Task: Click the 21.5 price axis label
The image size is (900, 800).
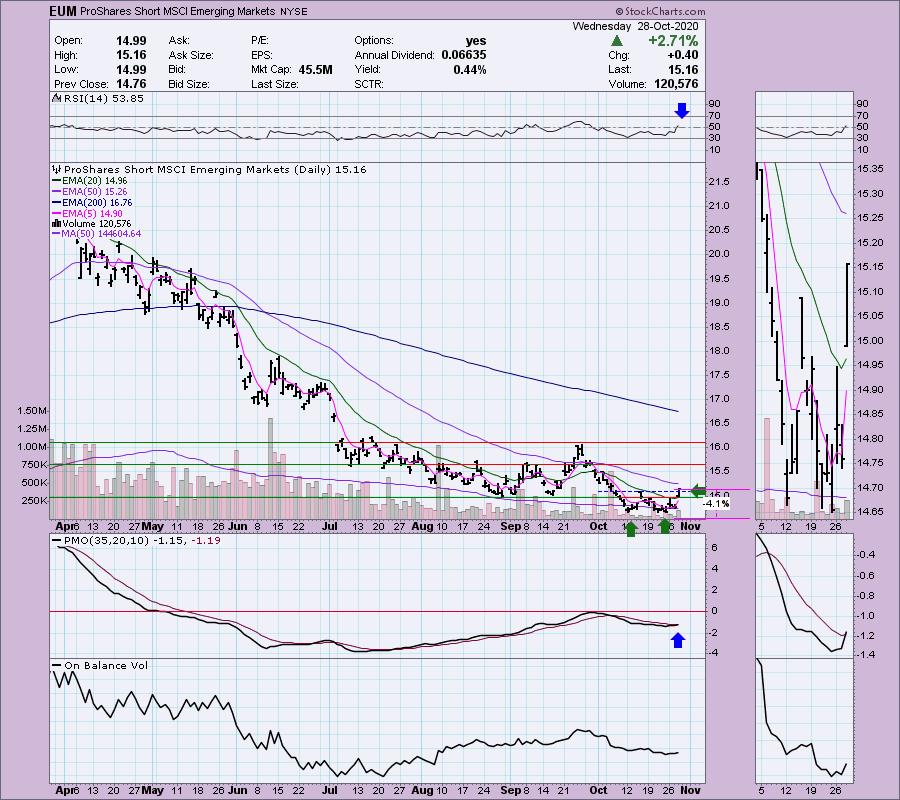Action: (719, 181)
